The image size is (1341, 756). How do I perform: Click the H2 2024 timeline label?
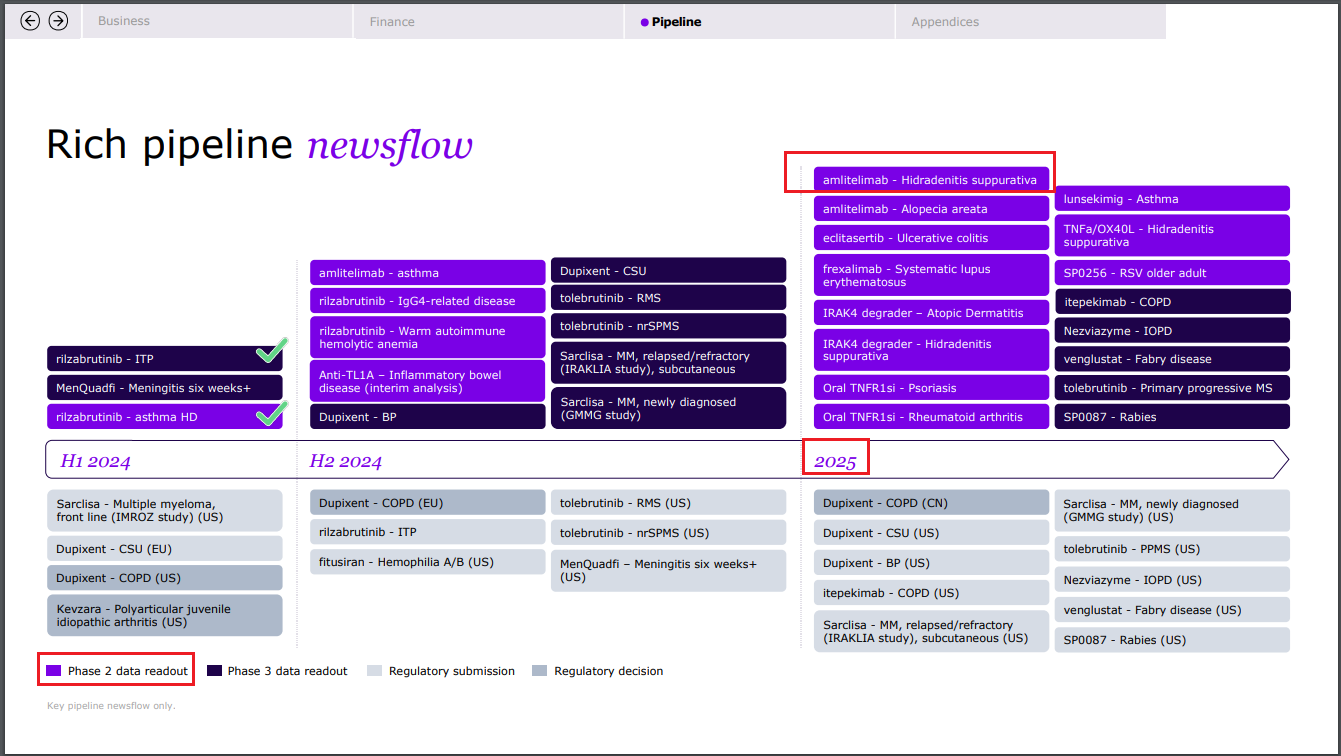(x=346, y=461)
